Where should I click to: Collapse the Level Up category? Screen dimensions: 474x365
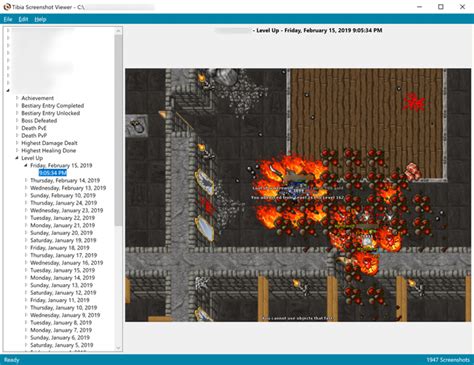pyautogui.click(x=17, y=158)
